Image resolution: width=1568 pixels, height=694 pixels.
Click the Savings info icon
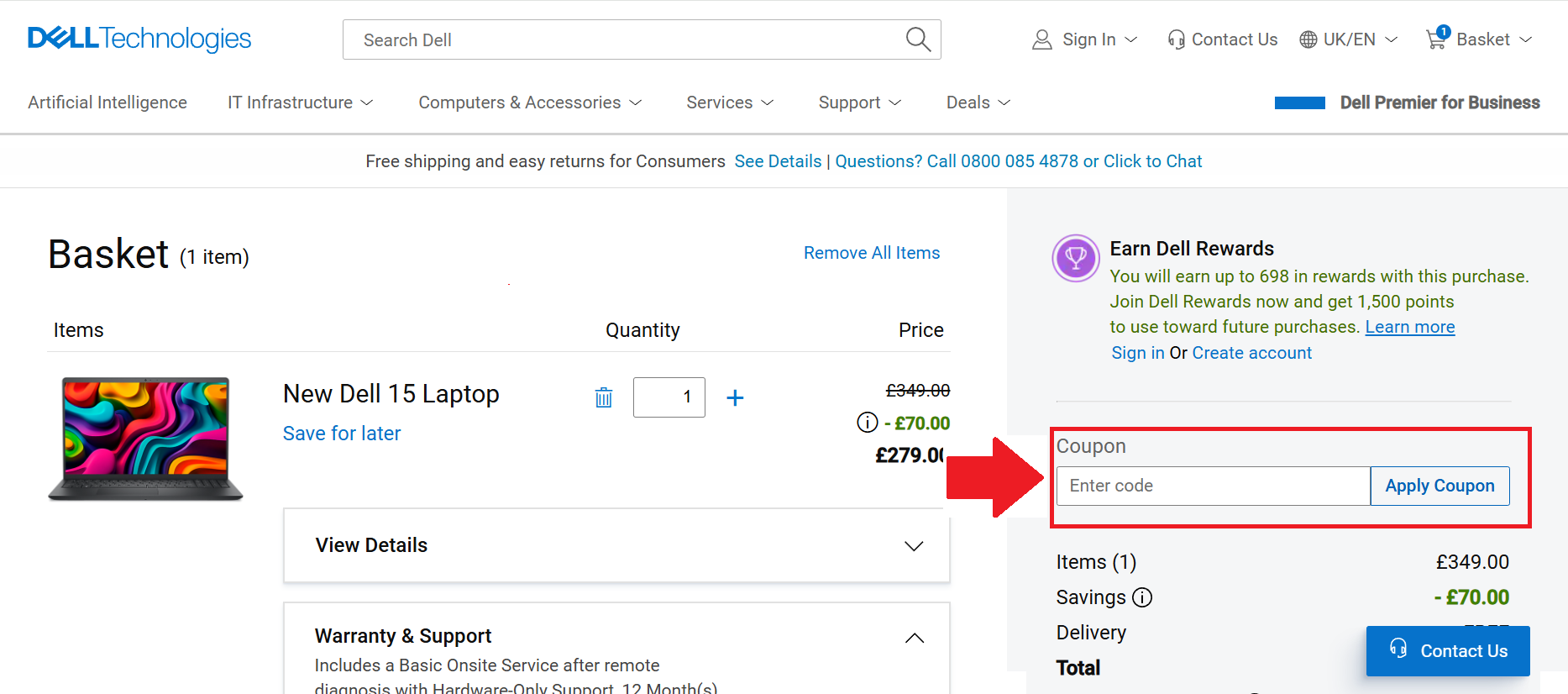click(1142, 597)
